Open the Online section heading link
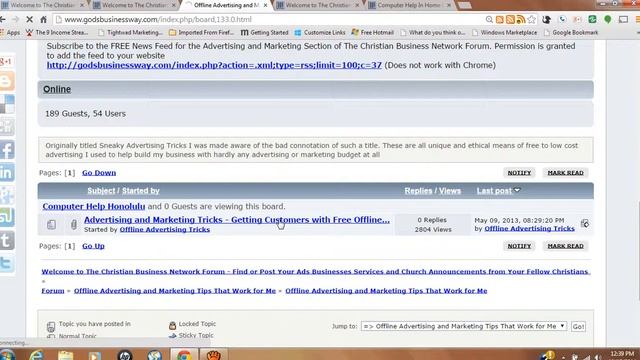640x360 pixels. [x=57, y=89]
